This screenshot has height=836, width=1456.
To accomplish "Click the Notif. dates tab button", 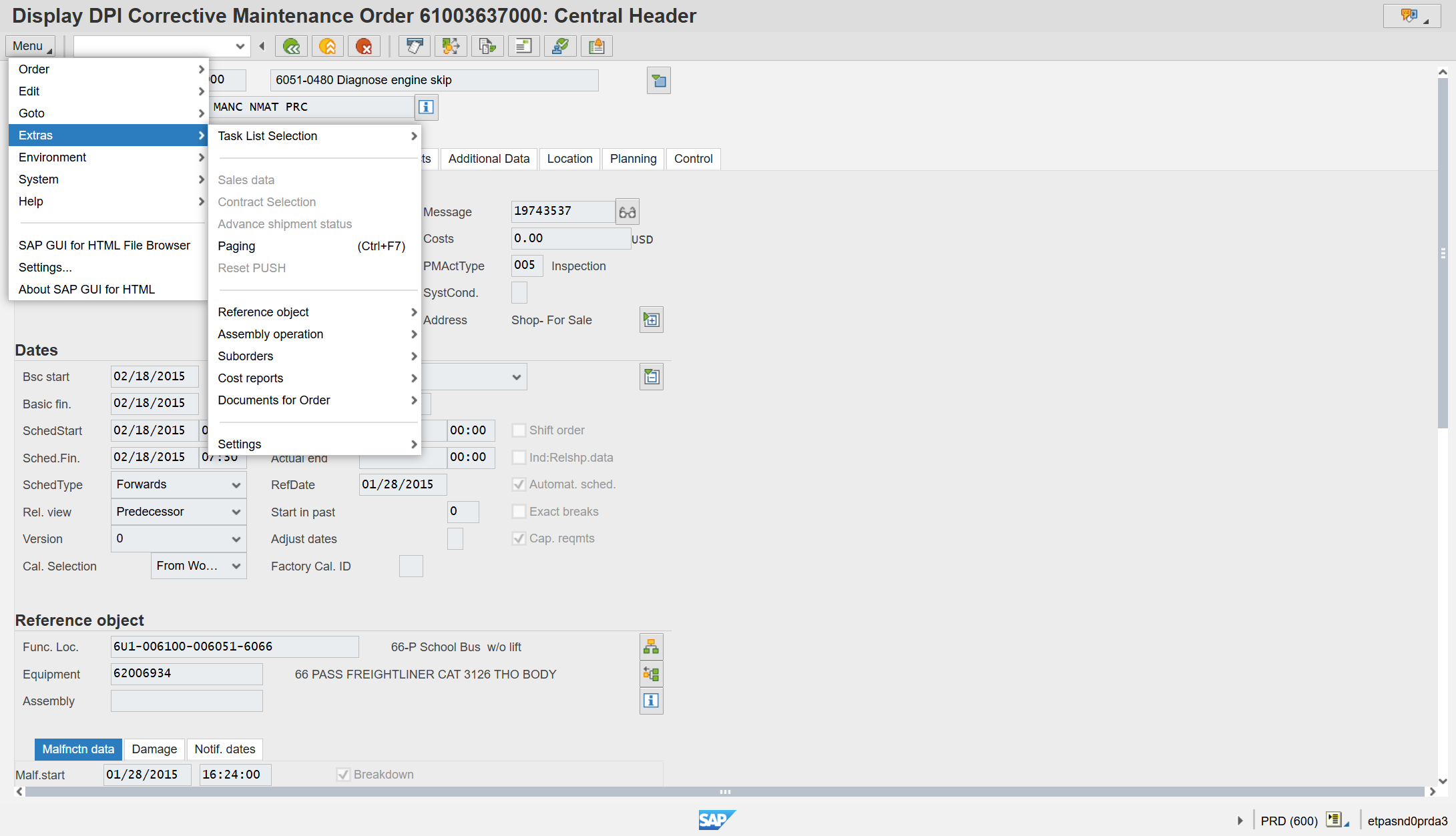I will (x=225, y=749).
